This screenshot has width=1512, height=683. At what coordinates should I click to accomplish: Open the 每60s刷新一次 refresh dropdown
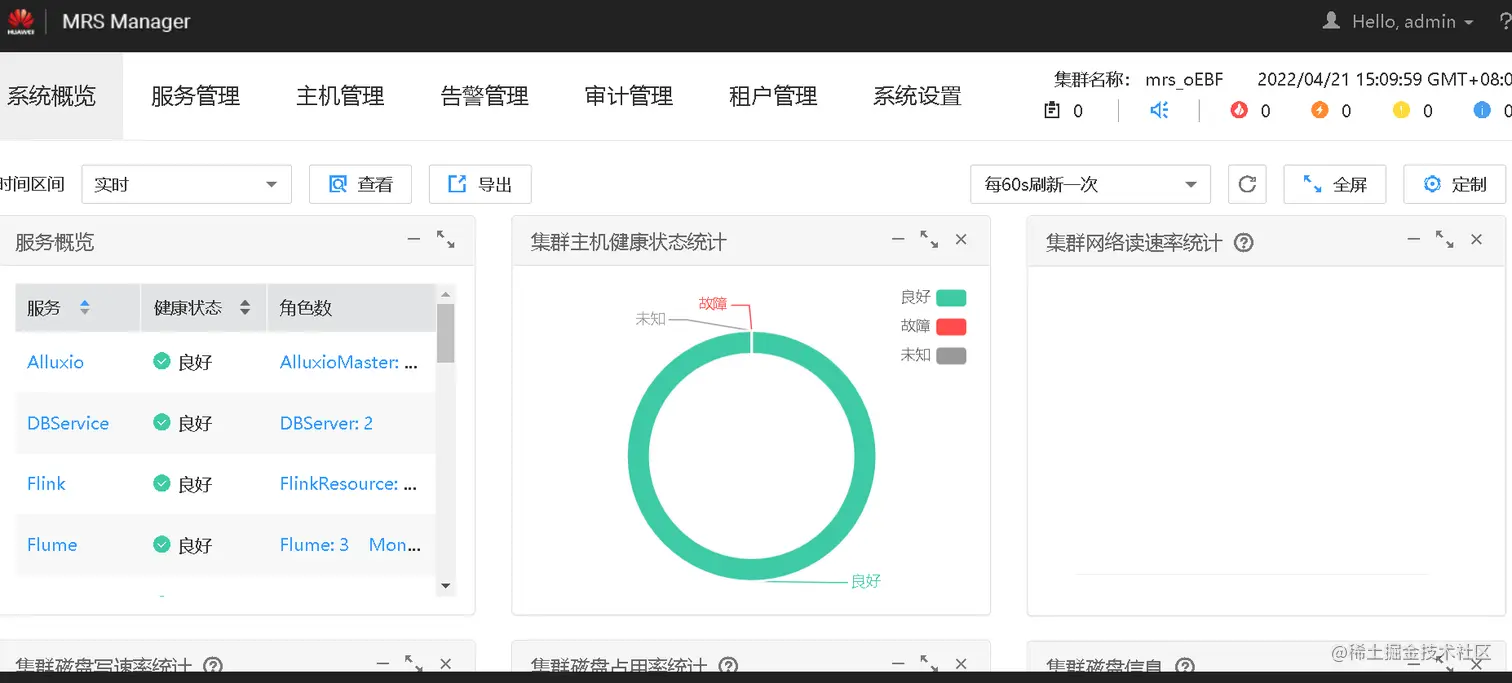click(1090, 184)
